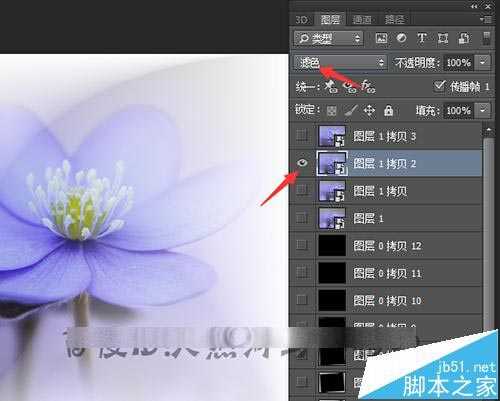Viewport: 500px width, 401px height.
Task: Select layer name 图层 0 拷贝 12
Action: coord(387,246)
